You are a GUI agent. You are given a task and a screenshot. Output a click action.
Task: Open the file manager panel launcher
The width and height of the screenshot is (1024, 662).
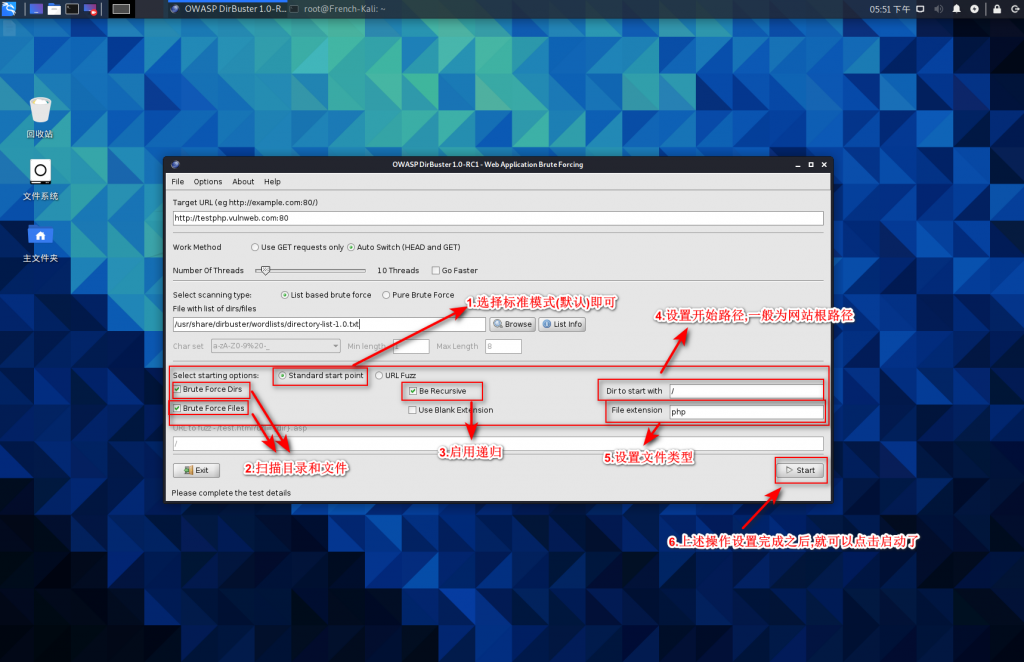coord(54,9)
